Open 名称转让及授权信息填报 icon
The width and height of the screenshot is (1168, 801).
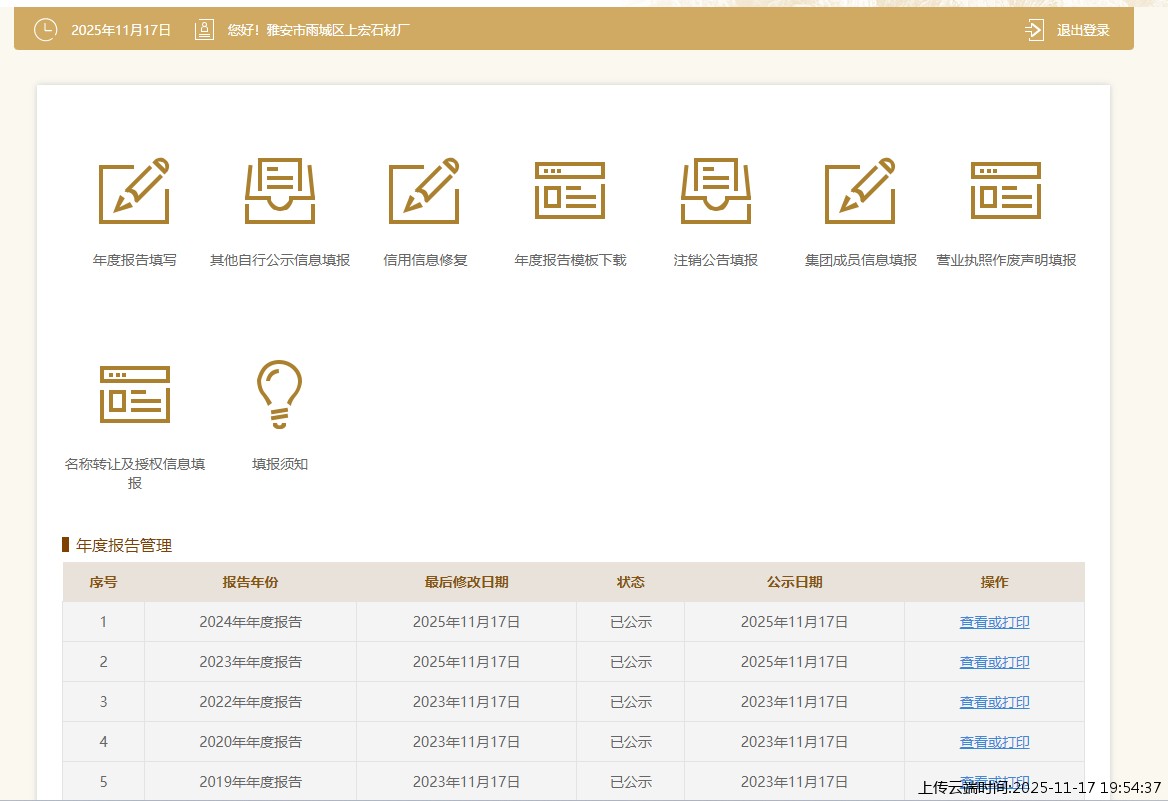pyautogui.click(x=135, y=394)
